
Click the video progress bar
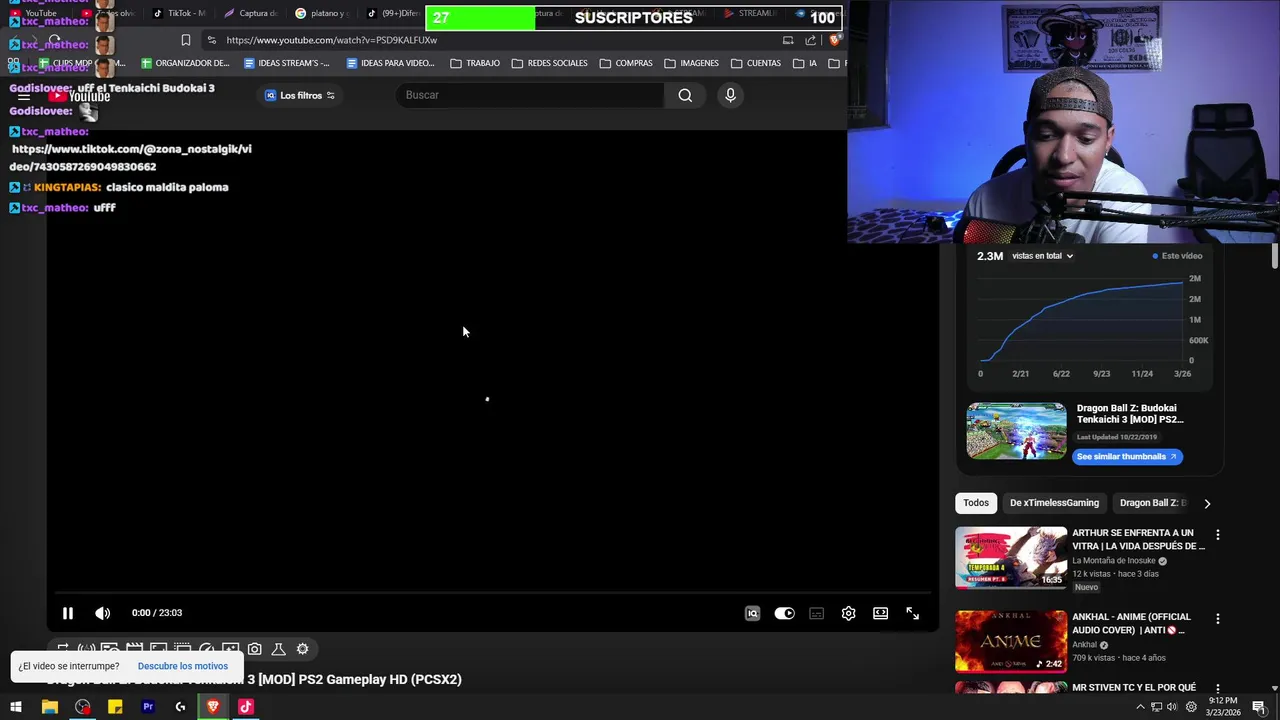click(x=492, y=593)
